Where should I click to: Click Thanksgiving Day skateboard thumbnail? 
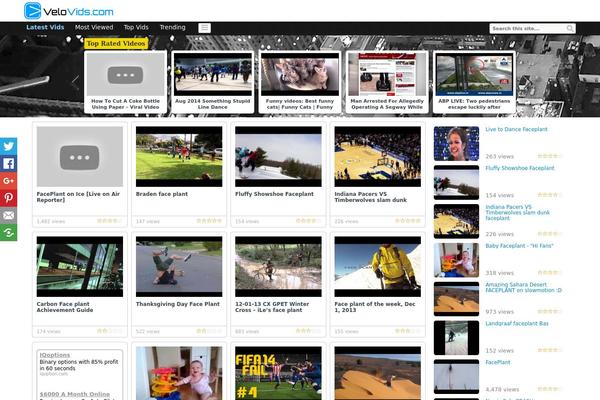click(x=179, y=266)
